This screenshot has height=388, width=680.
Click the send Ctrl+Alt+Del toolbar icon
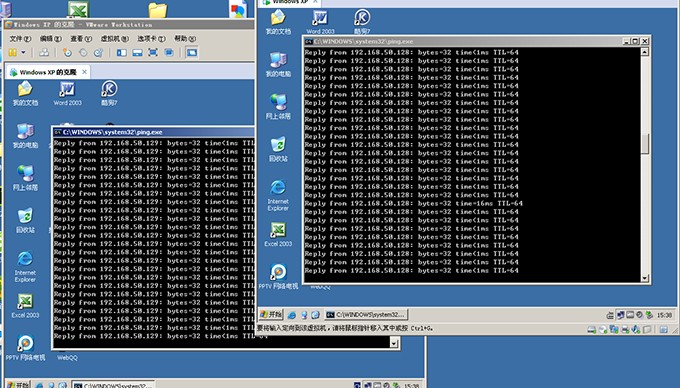pos(44,52)
